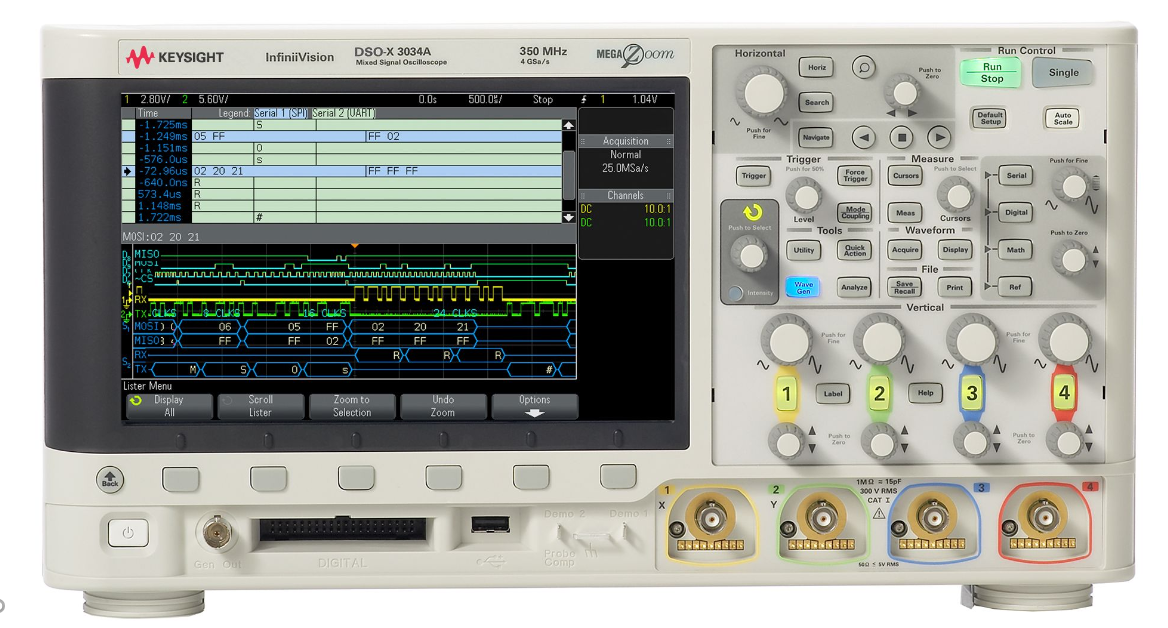Click the trigger Level knob
1168x628 pixels.
tap(803, 192)
